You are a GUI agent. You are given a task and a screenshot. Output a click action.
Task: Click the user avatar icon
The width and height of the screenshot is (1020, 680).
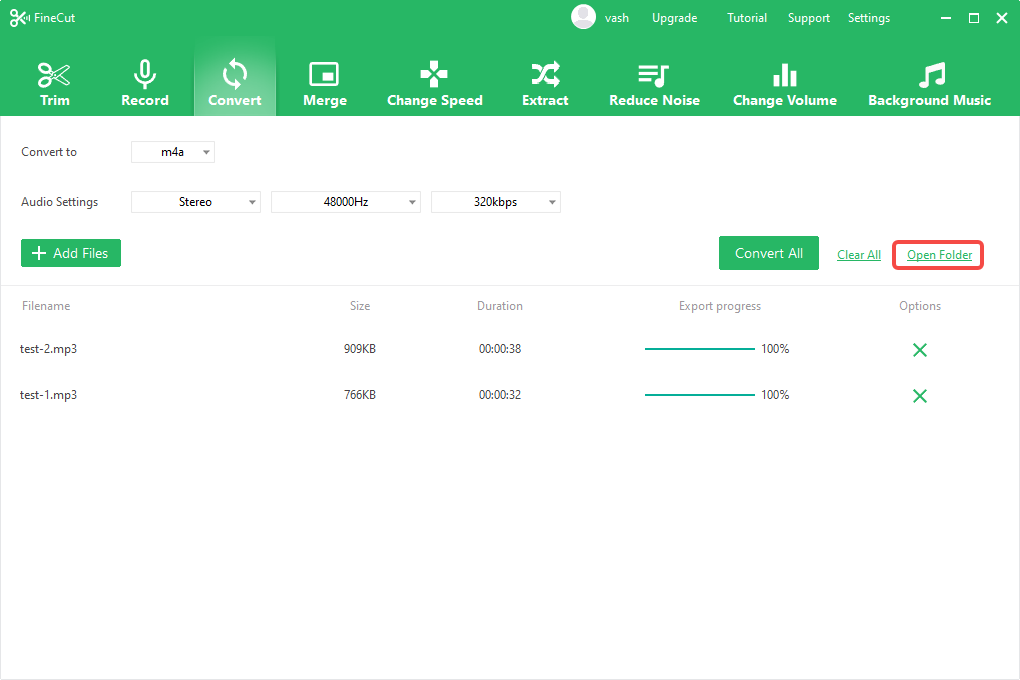click(x=583, y=17)
